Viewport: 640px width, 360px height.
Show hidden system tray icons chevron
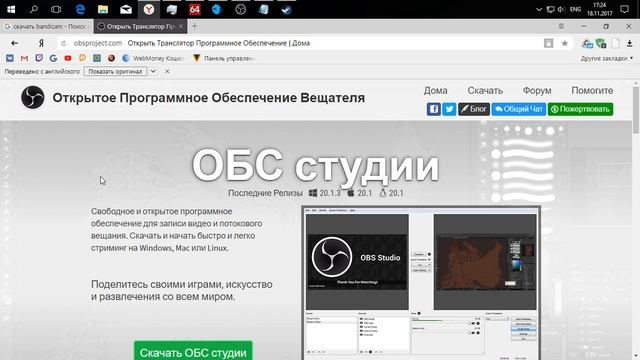click(539, 9)
